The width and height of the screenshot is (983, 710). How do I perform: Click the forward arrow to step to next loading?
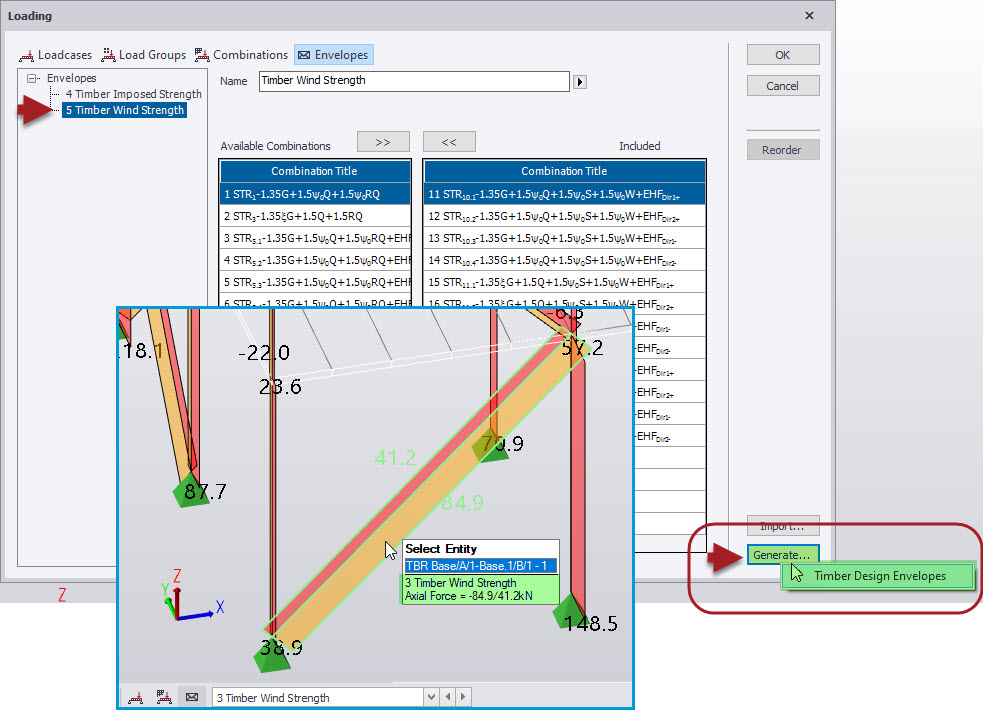(x=463, y=696)
